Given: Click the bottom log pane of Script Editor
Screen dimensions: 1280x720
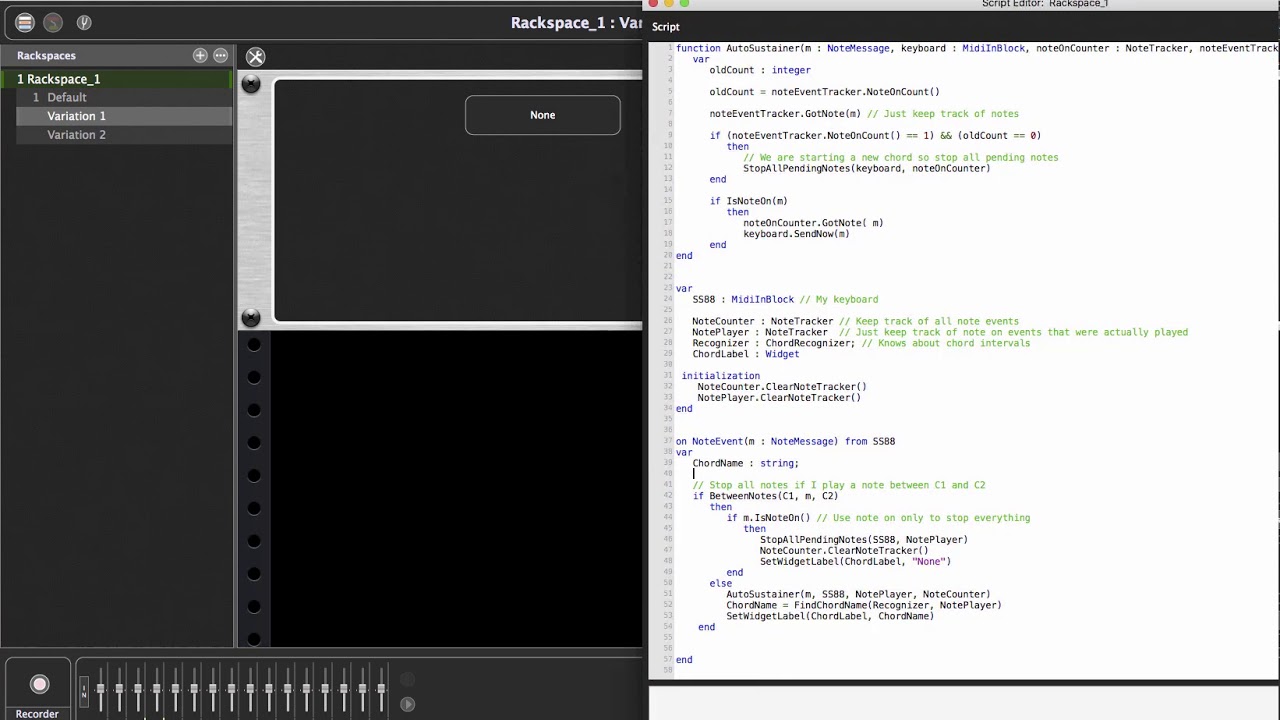Looking at the screenshot, I should [964, 703].
